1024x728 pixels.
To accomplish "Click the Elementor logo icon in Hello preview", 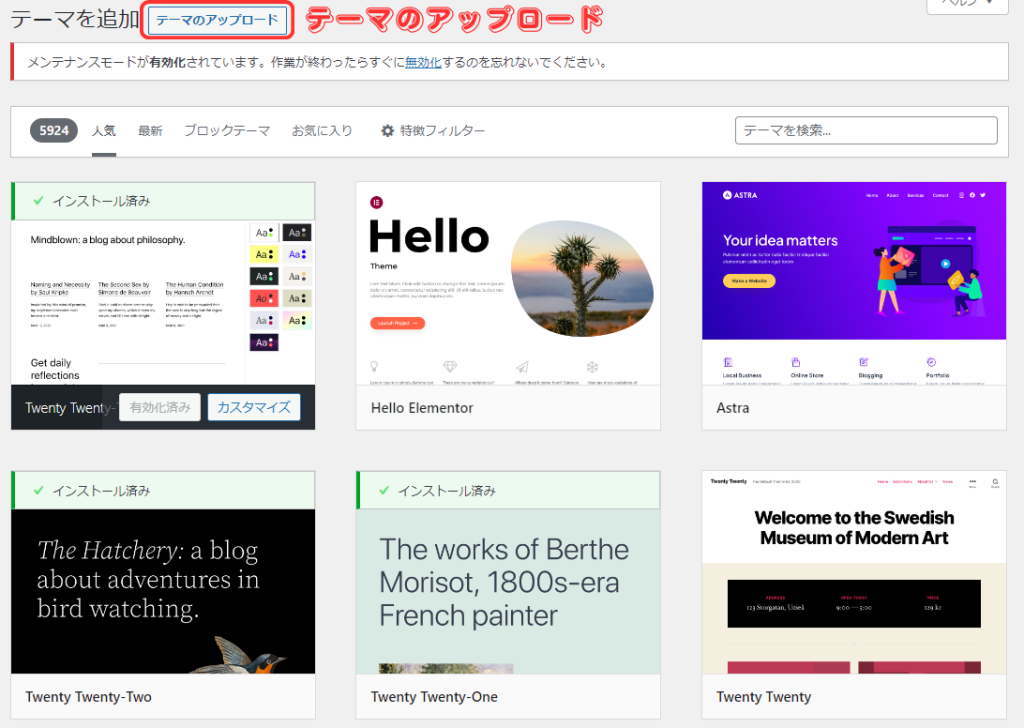I will pyautogui.click(x=376, y=202).
